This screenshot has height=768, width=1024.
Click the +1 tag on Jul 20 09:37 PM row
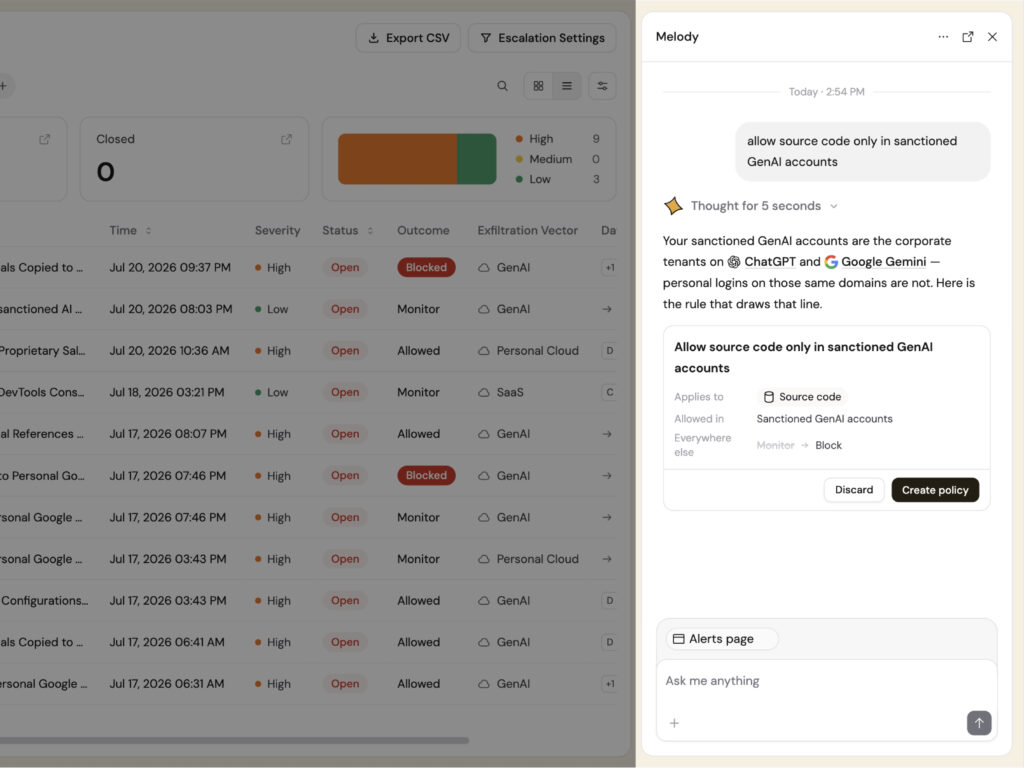[609, 268]
